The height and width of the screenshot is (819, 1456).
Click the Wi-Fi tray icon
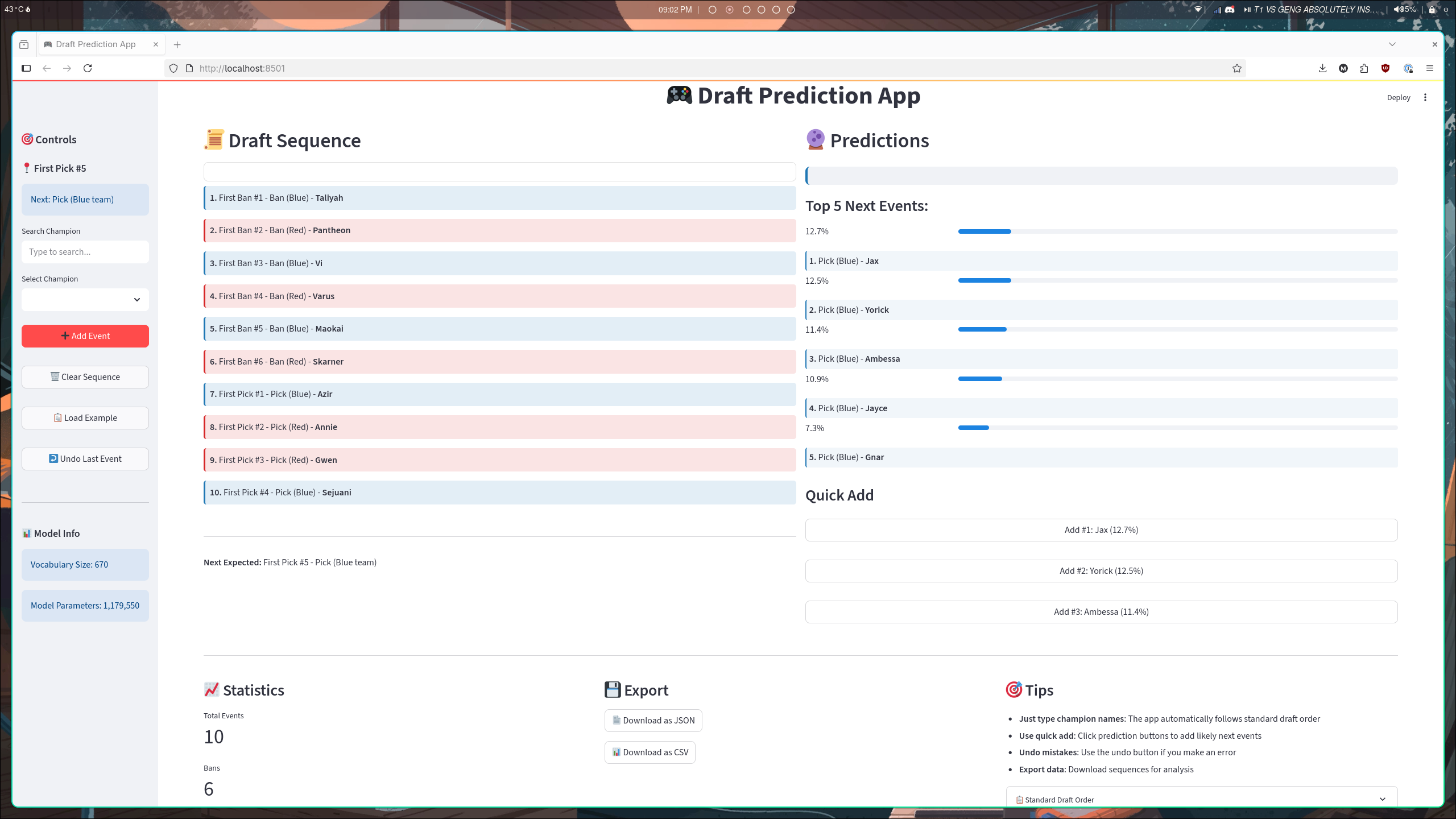coord(1198,10)
